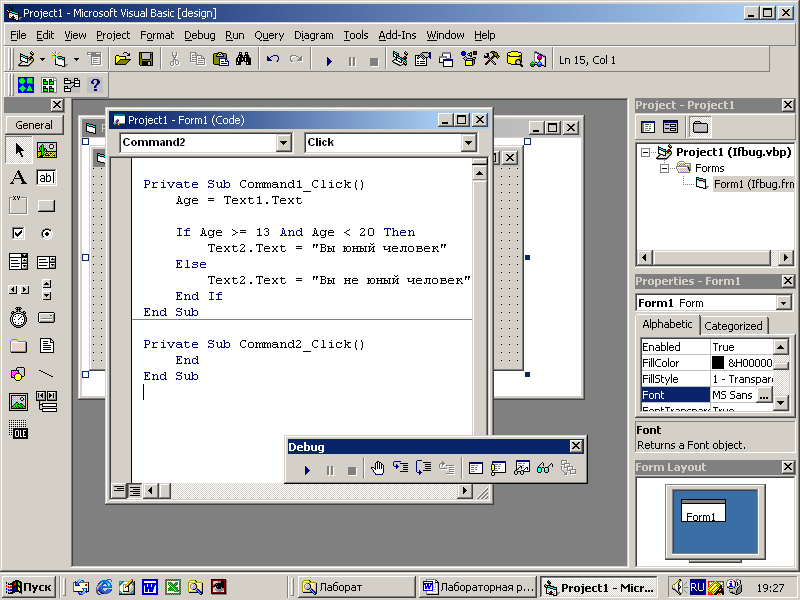
Task: Toggle Folders in Project explorer
Action: coord(699,127)
